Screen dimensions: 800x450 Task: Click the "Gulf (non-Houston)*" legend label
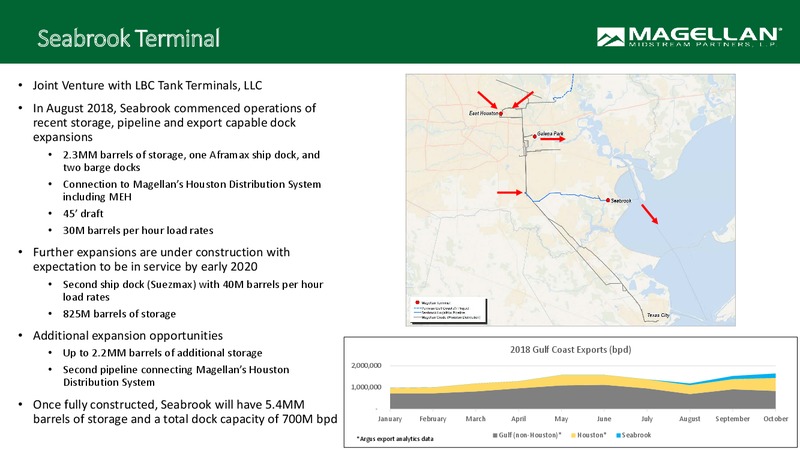(530, 435)
